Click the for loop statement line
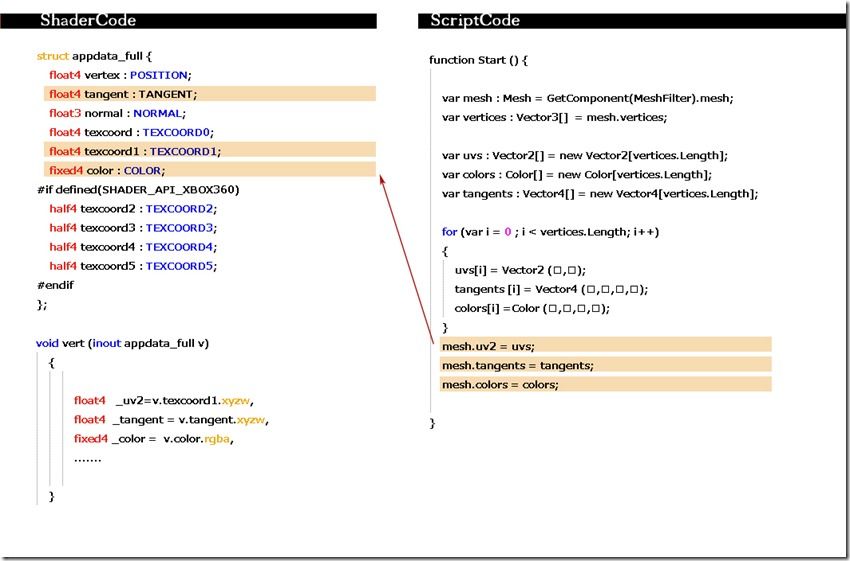Image resolution: width=850 pixels, height=561 pixels. pyautogui.click(x=550, y=232)
